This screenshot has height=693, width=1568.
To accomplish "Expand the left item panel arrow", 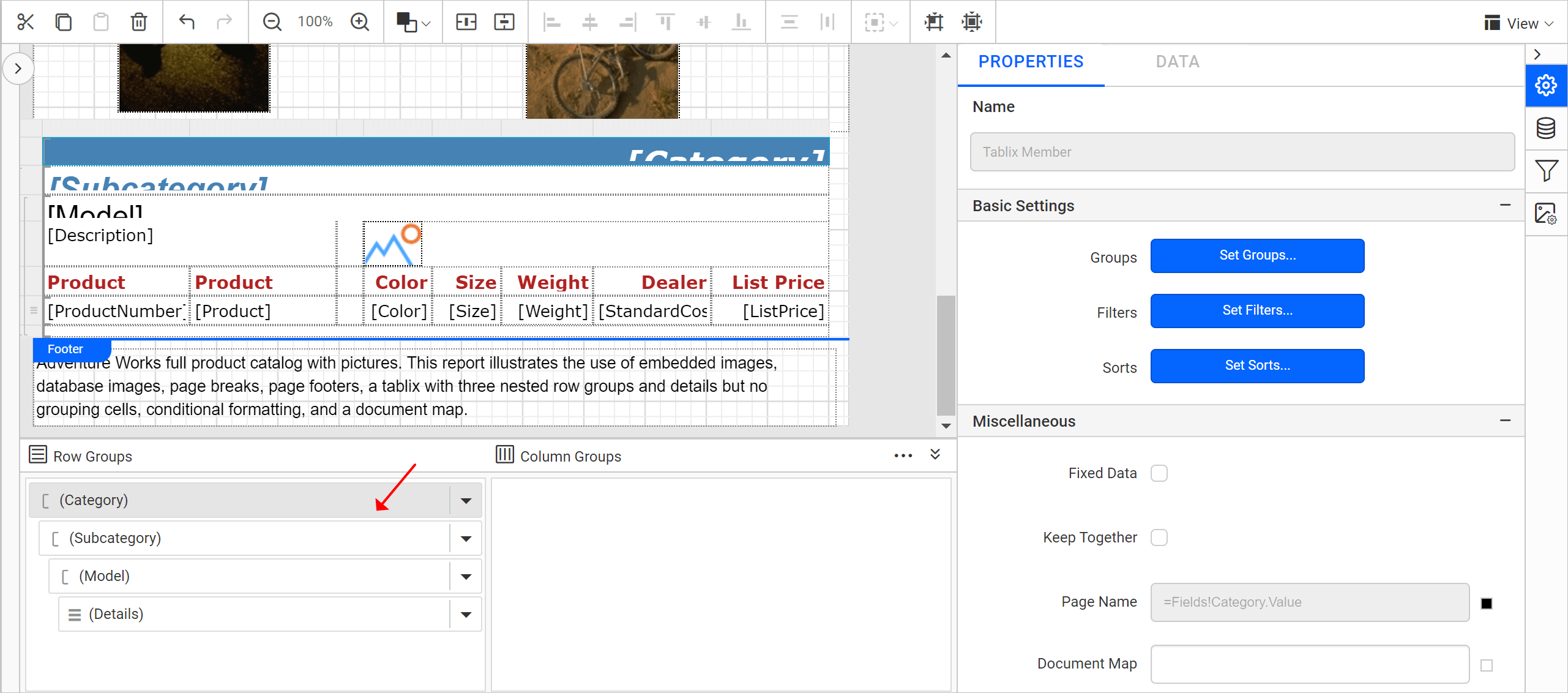I will click(18, 68).
